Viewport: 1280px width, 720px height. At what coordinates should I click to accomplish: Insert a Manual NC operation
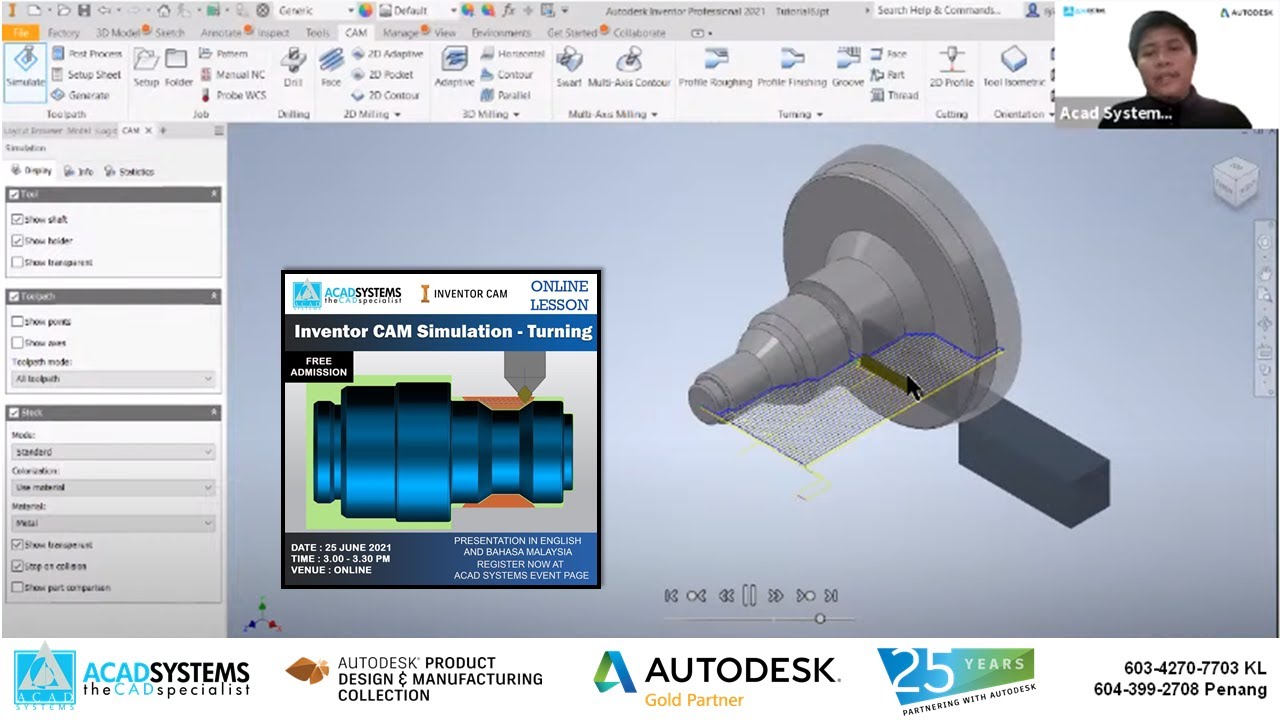[x=232, y=75]
